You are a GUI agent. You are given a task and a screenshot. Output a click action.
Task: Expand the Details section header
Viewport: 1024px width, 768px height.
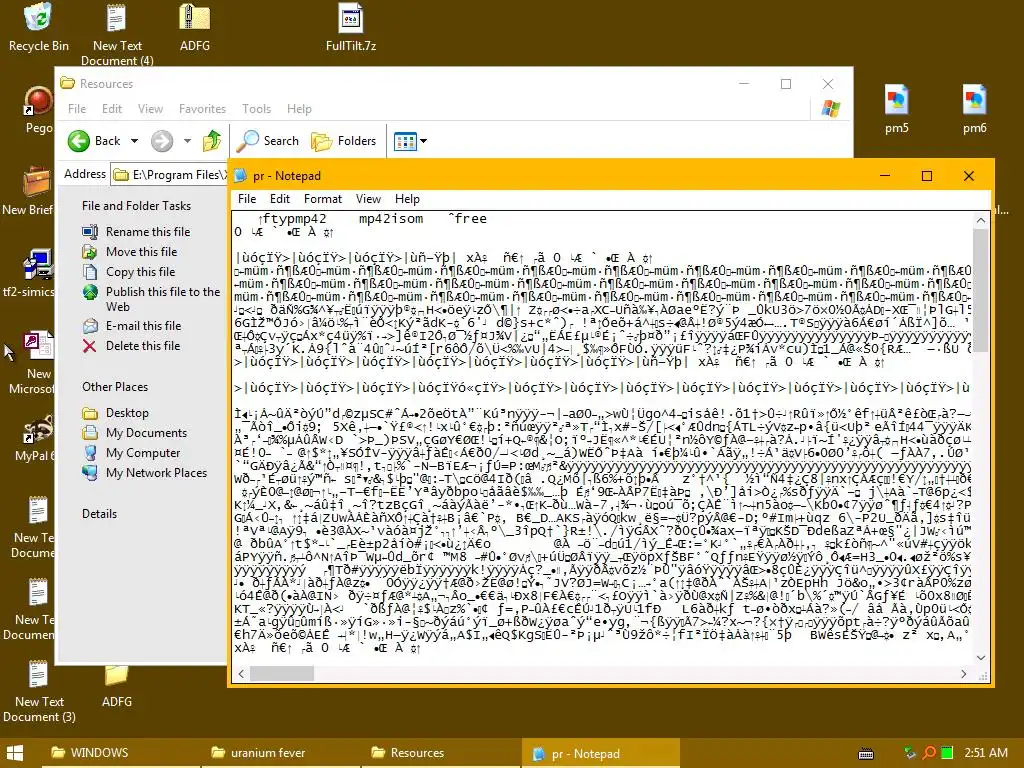click(99, 514)
